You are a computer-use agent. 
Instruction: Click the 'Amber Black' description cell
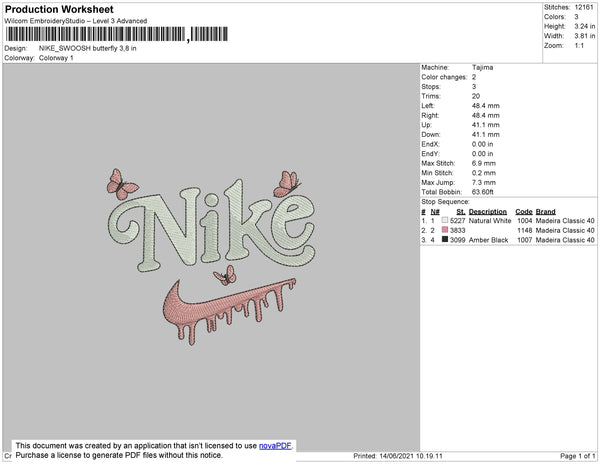coord(488,240)
